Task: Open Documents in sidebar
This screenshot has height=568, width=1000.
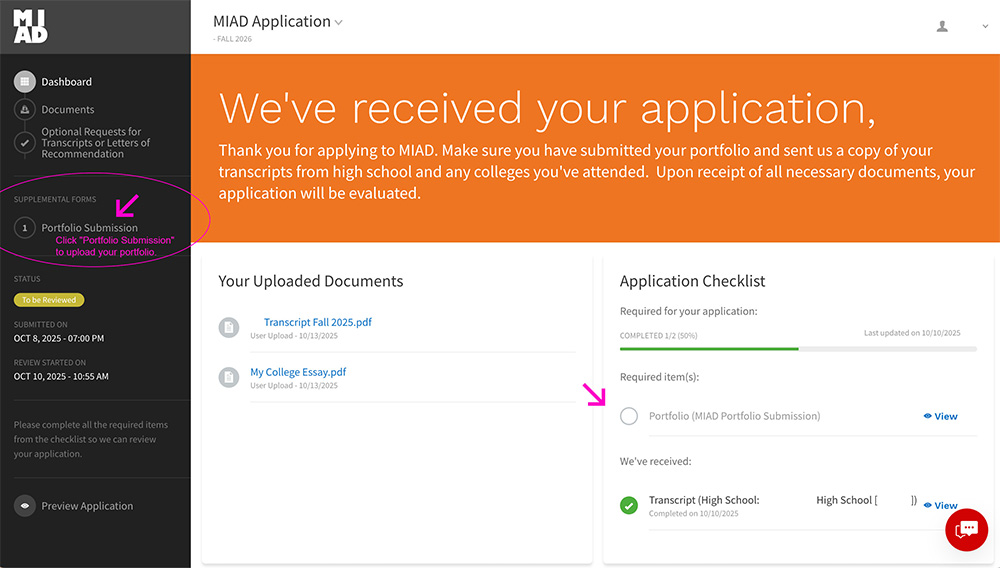Action: tap(68, 110)
